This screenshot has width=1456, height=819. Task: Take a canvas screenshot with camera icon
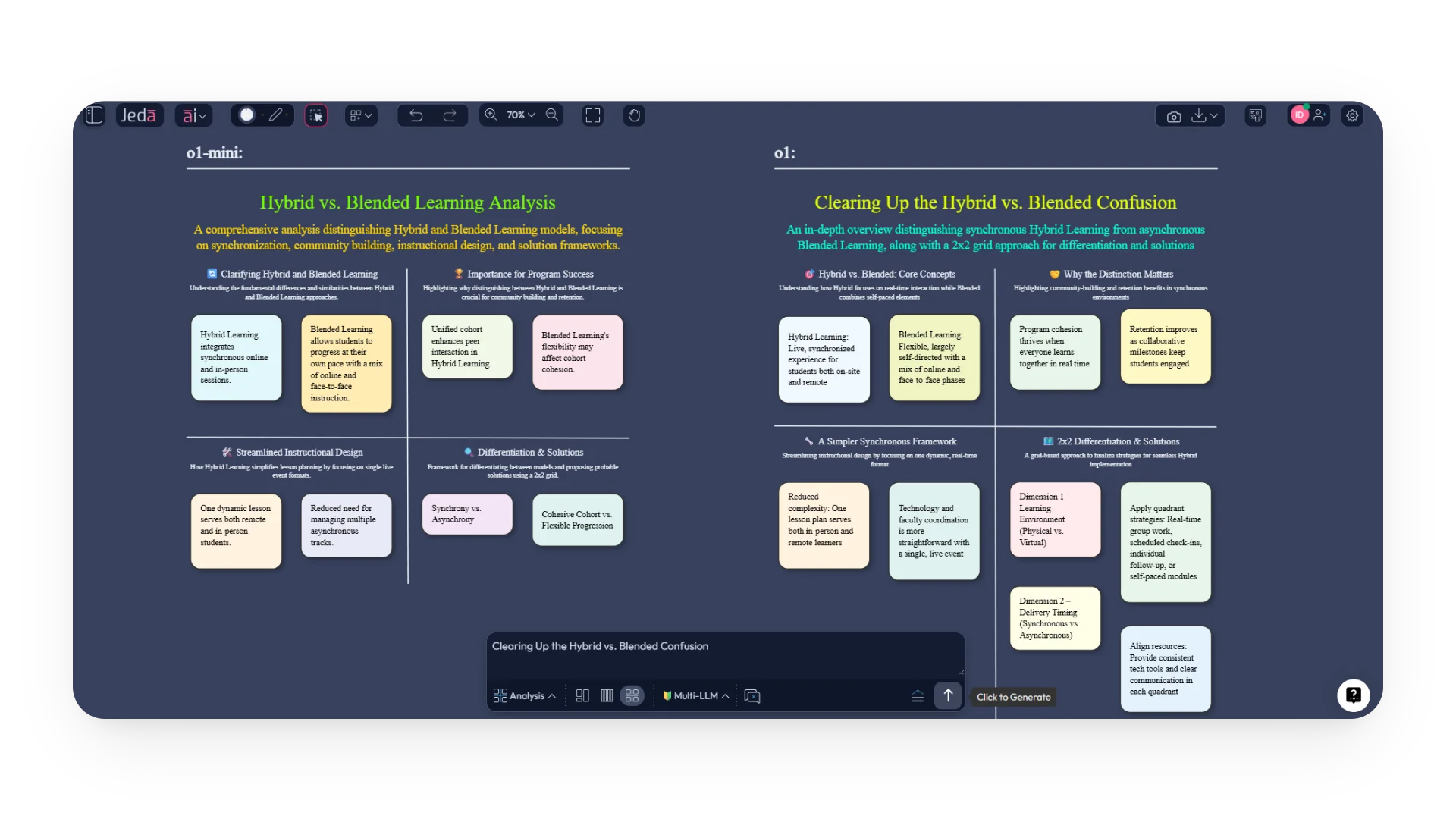click(x=1174, y=116)
